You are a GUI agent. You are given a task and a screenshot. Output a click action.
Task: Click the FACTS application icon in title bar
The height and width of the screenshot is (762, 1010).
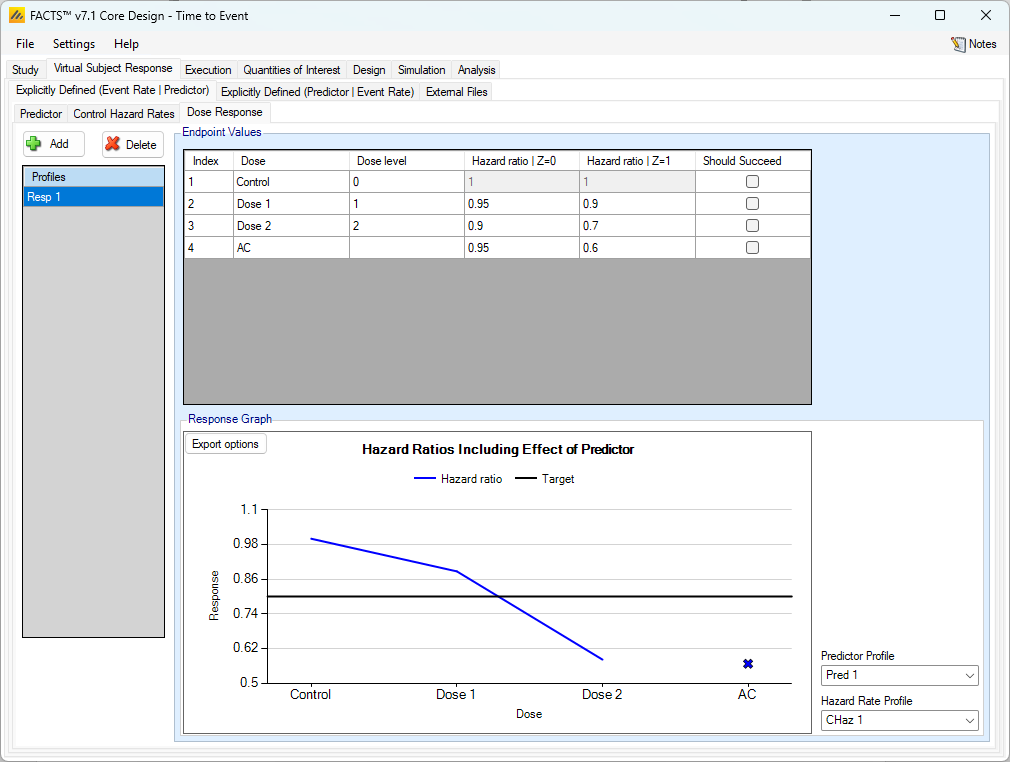click(16, 15)
